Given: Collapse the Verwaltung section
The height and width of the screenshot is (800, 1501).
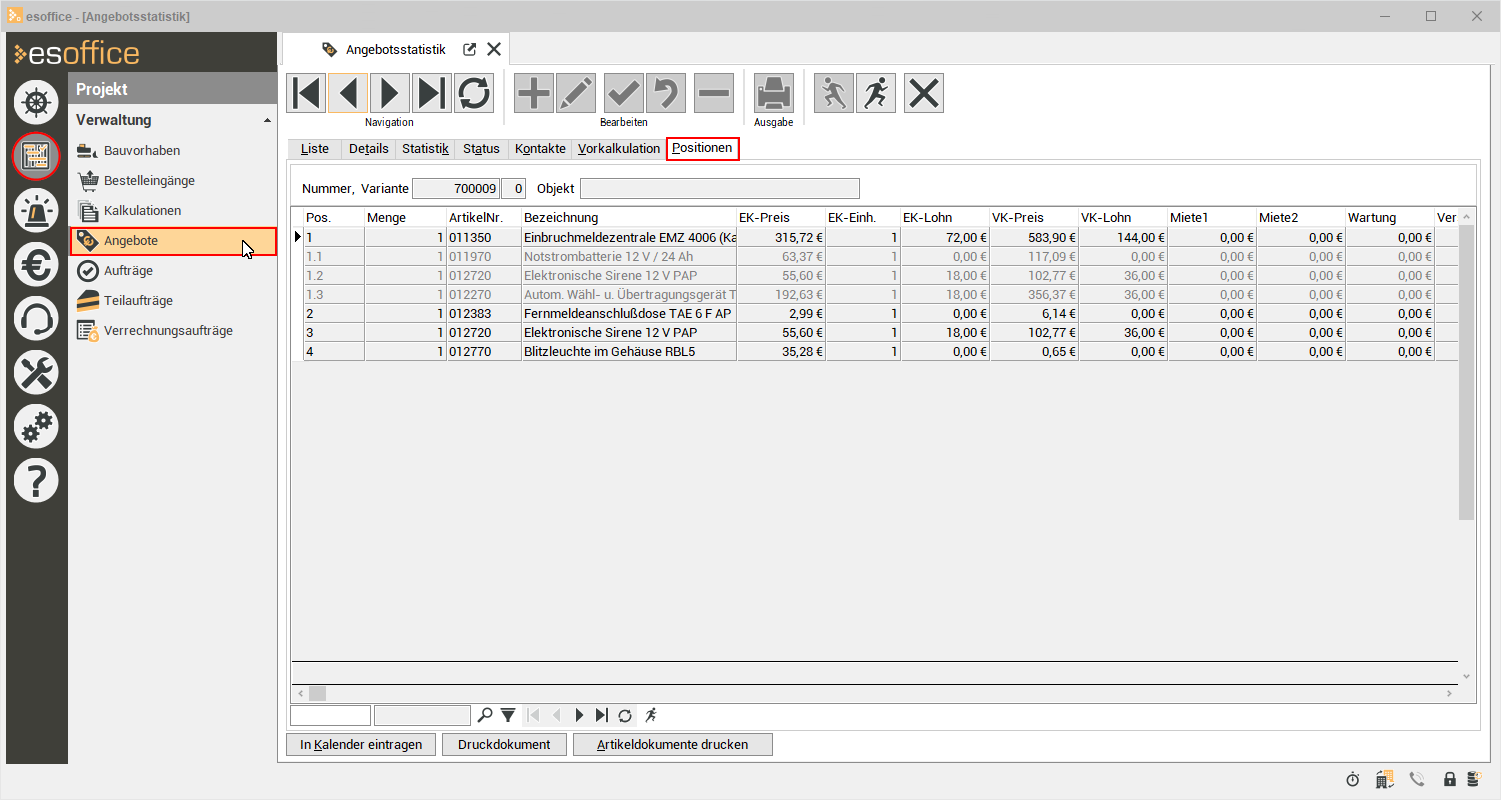Looking at the screenshot, I should [x=267, y=120].
